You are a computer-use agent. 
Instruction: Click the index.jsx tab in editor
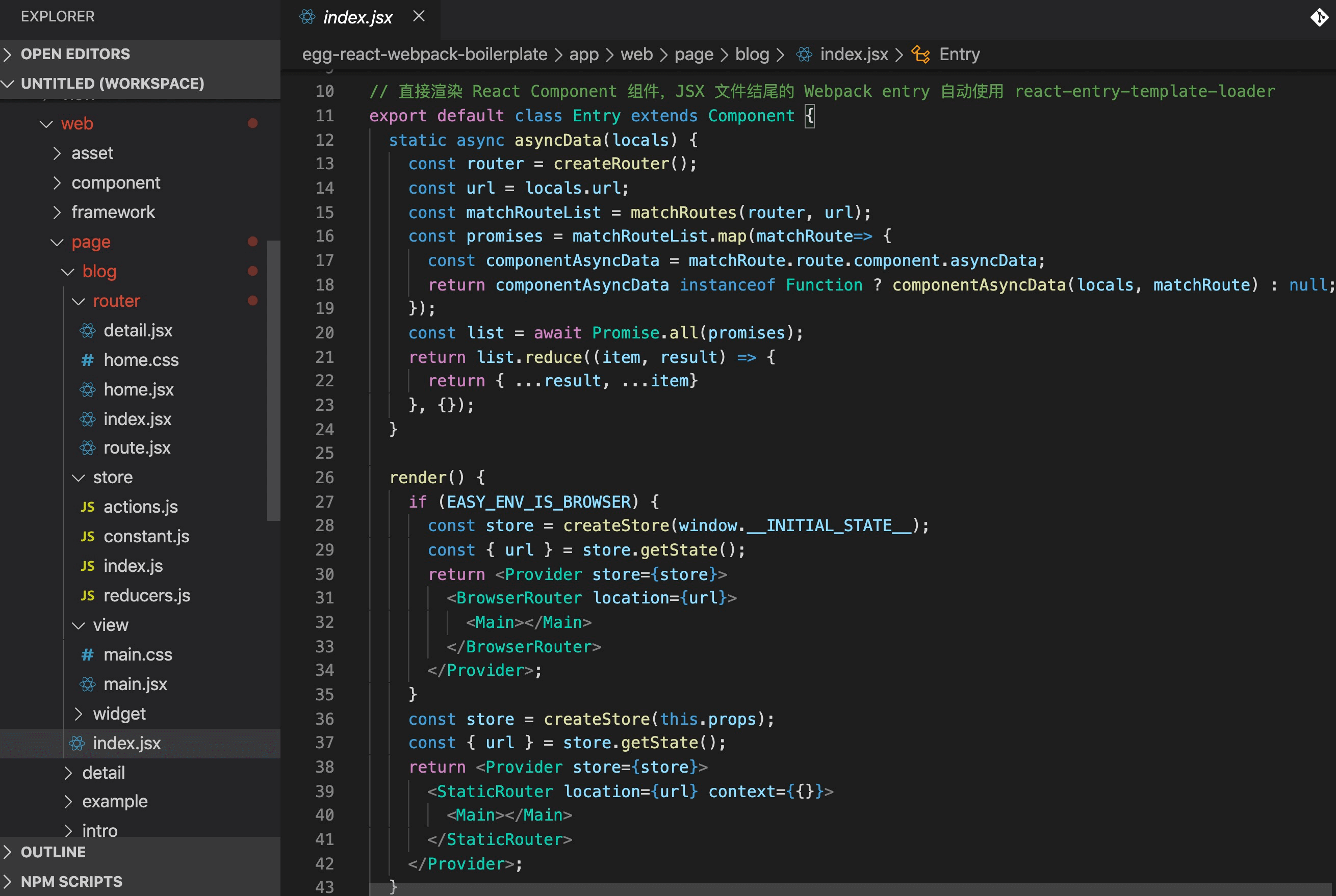tap(354, 17)
